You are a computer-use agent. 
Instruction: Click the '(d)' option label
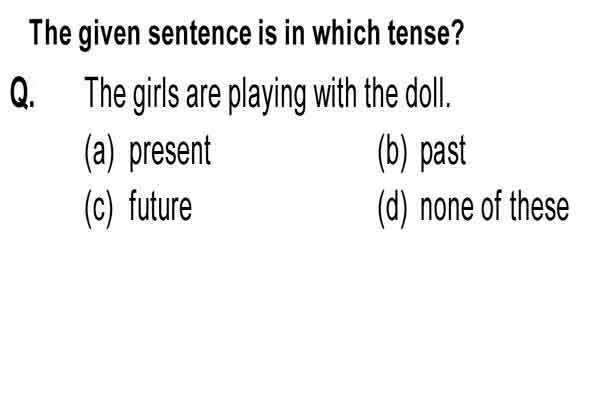pyautogui.click(x=393, y=209)
